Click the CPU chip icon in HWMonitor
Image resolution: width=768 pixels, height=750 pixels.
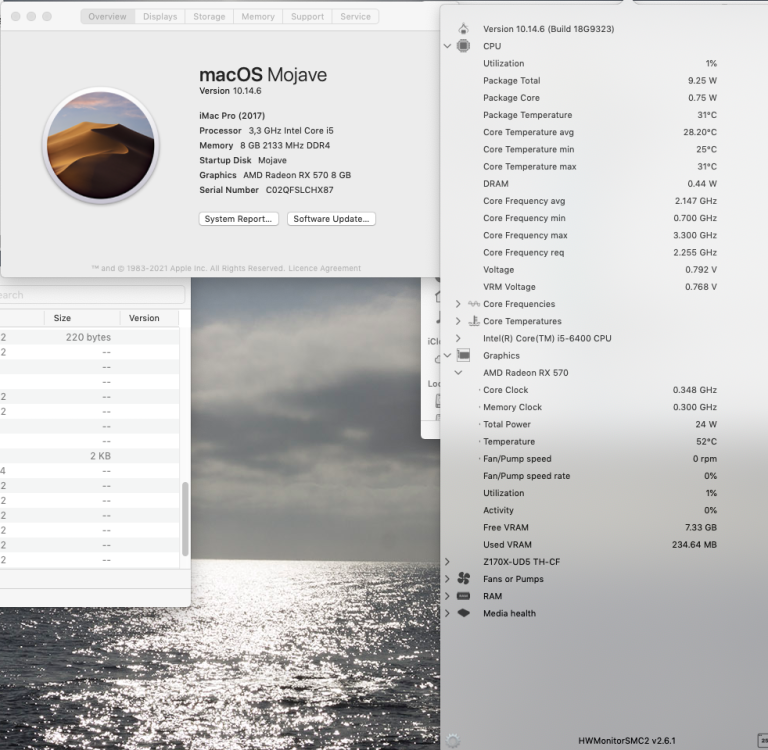click(x=463, y=46)
